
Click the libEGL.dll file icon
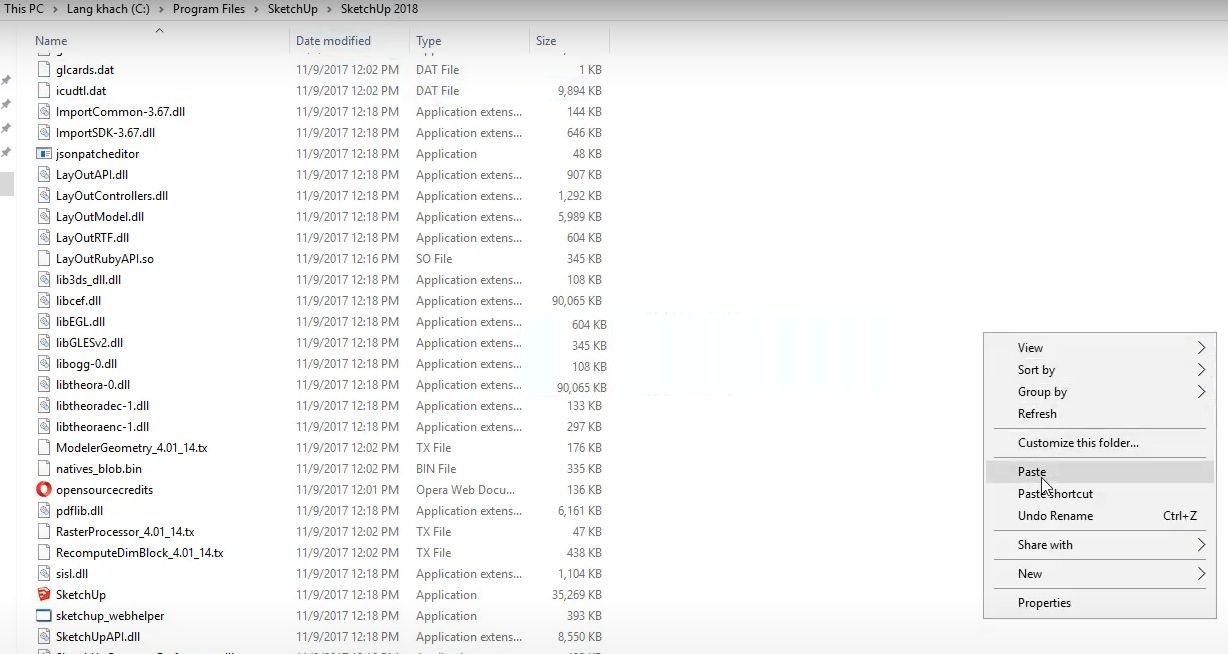coord(43,322)
